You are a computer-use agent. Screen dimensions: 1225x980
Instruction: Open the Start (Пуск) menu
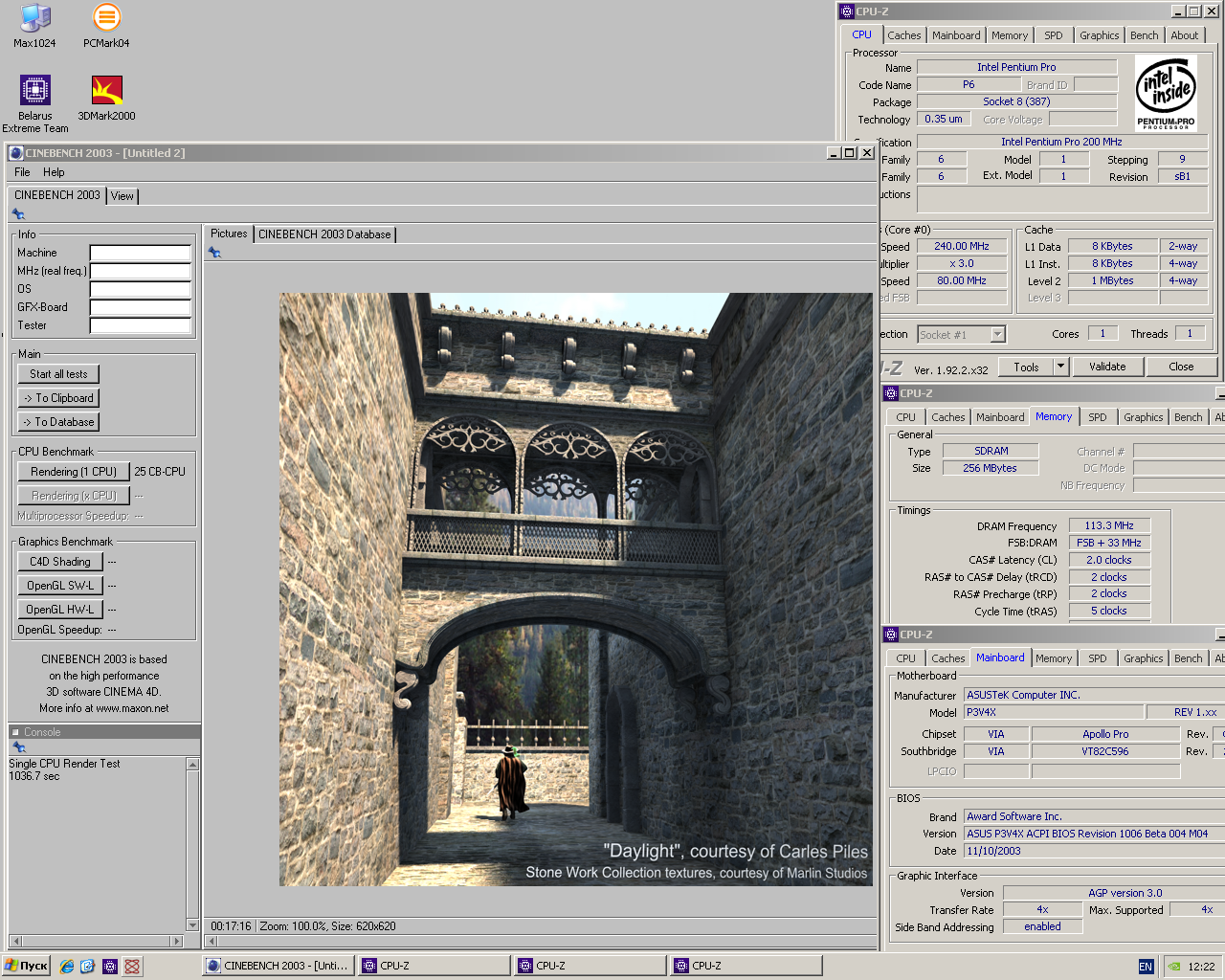point(26,967)
